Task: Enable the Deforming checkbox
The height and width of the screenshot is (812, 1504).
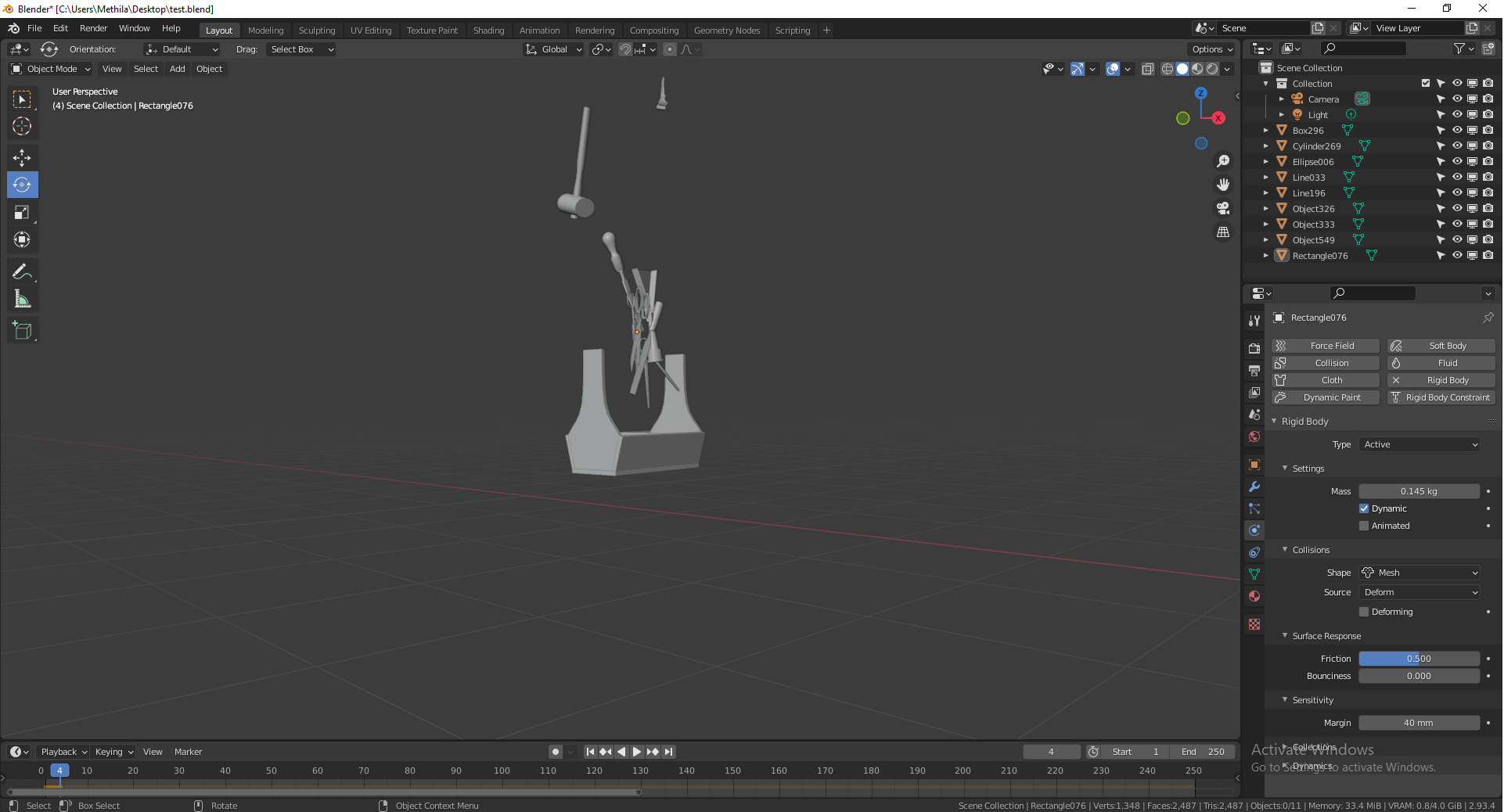Action: coord(1364,612)
